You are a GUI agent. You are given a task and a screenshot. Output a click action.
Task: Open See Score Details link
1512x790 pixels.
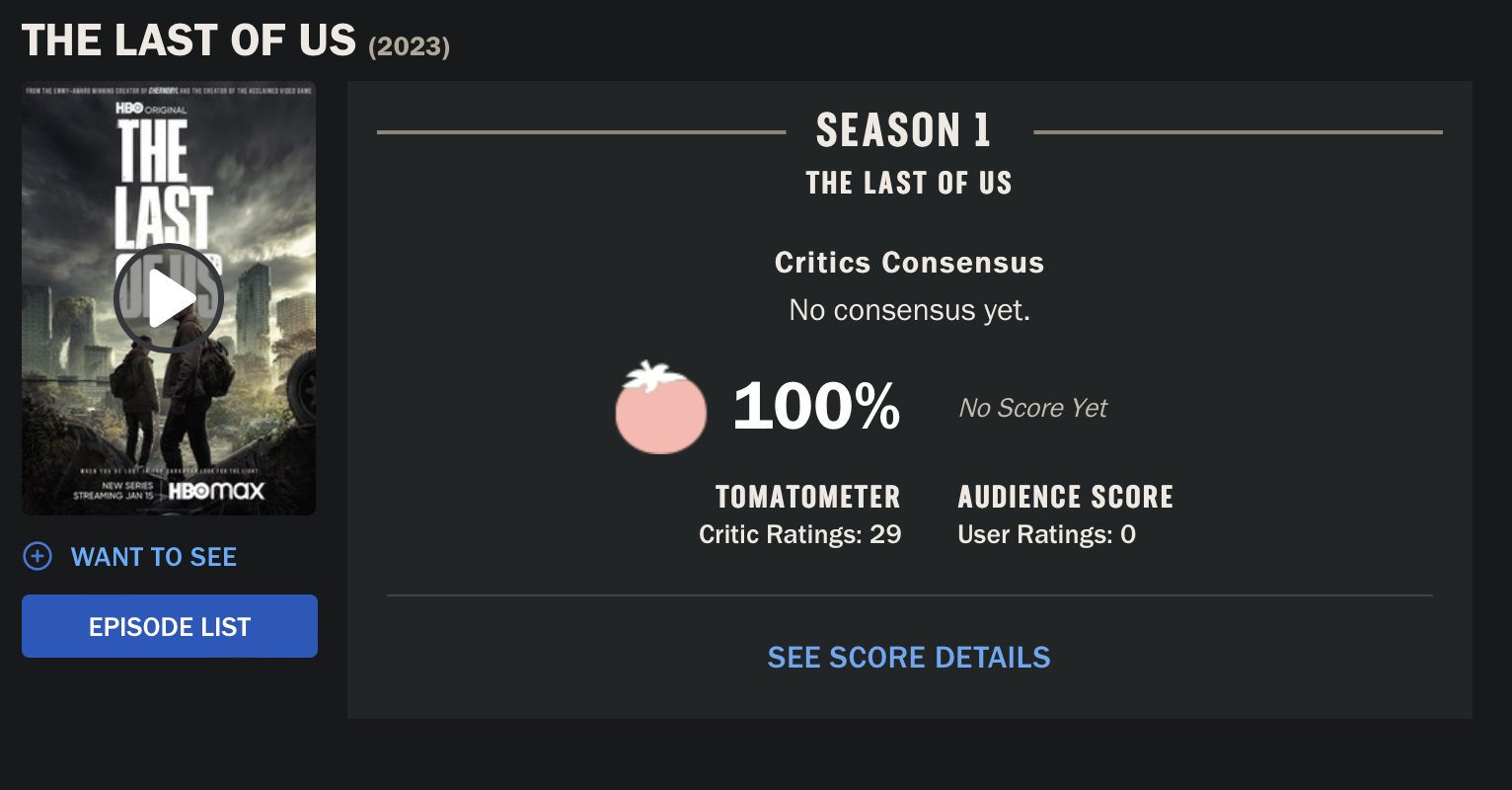909,658
